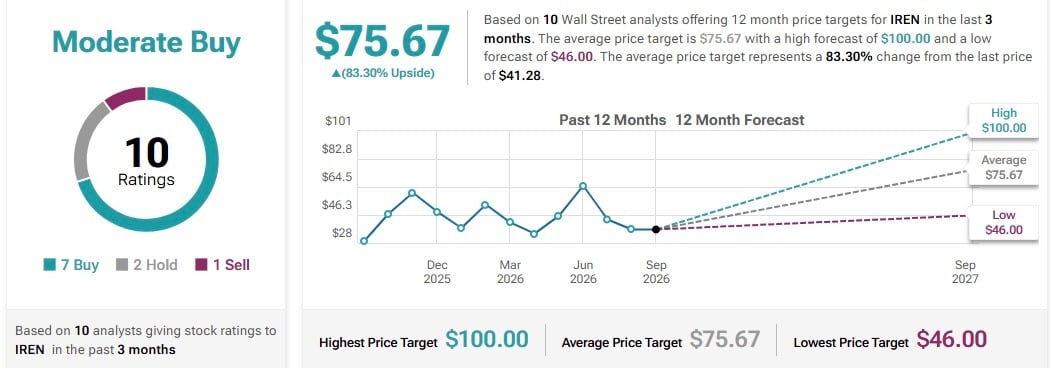
Task: Select the Low $46.00 forecast label
Action: click(x=1004, y=222)
